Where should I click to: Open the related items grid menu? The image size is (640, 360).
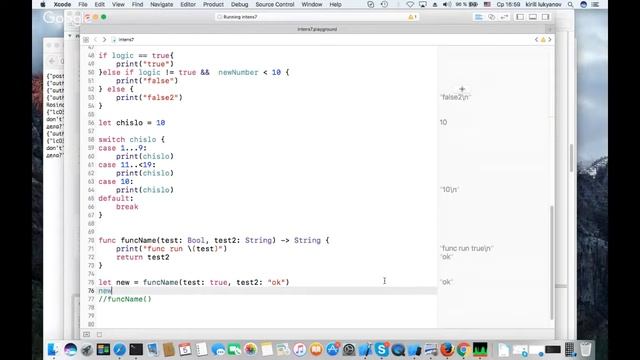pos(86,40)
